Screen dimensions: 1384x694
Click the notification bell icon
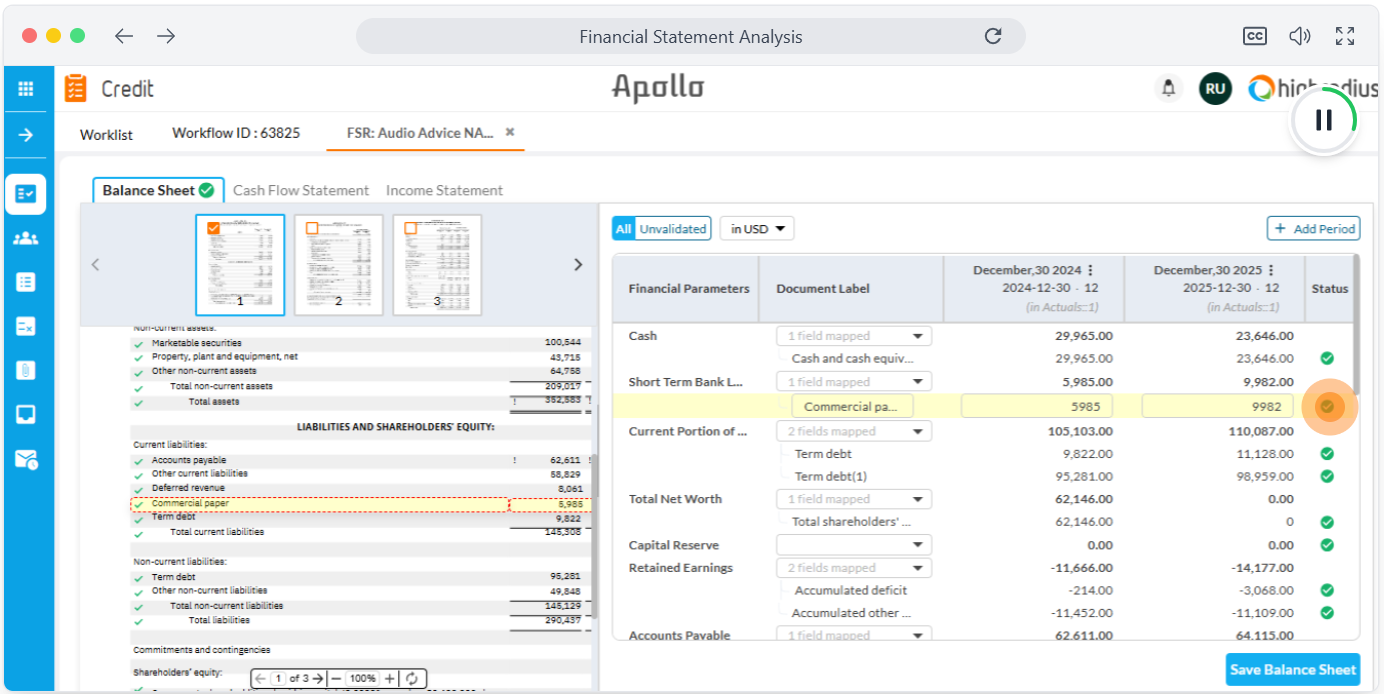pyautogui.click(x=1168, y=89)
